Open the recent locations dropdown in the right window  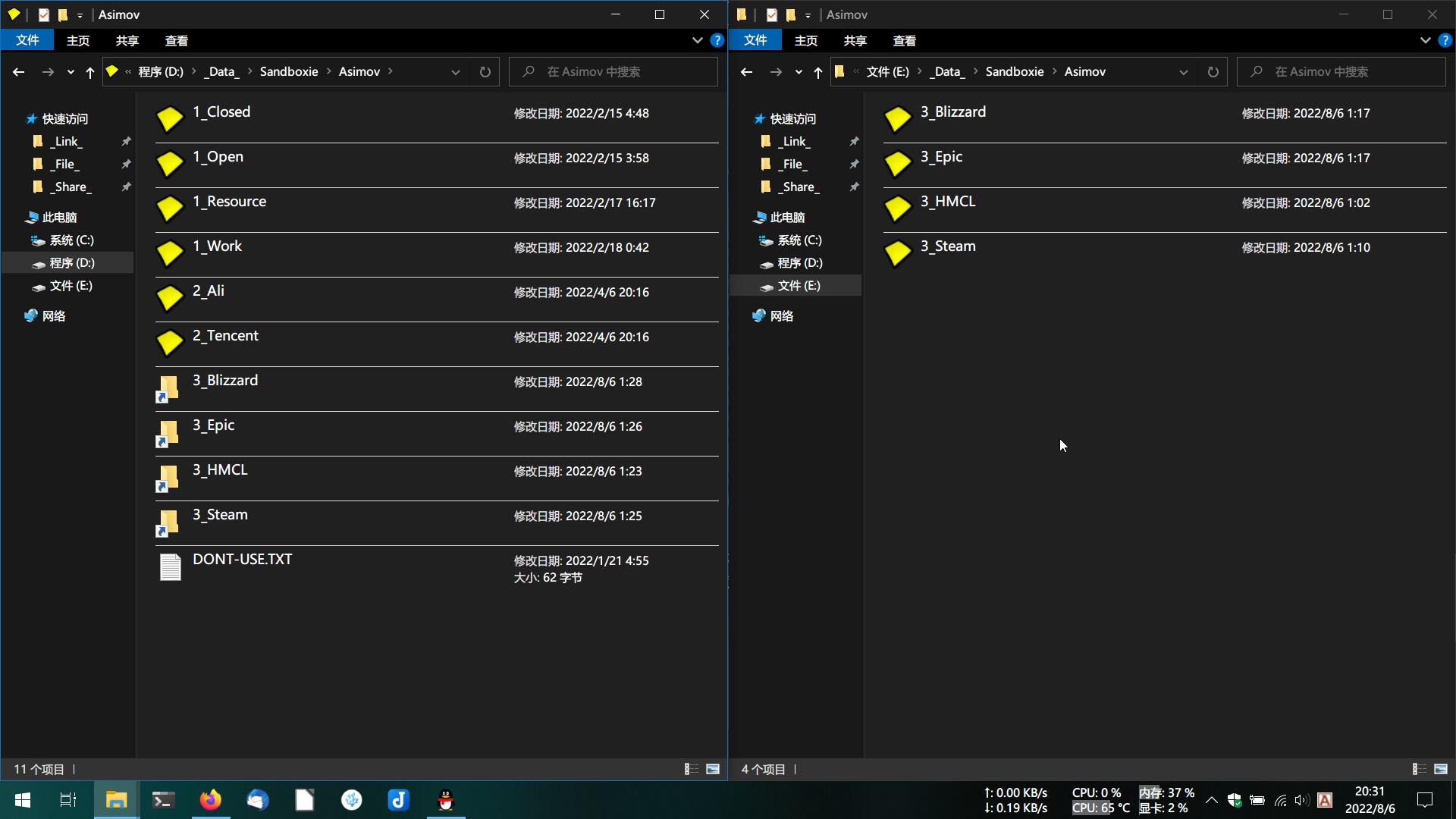point(799,72)
